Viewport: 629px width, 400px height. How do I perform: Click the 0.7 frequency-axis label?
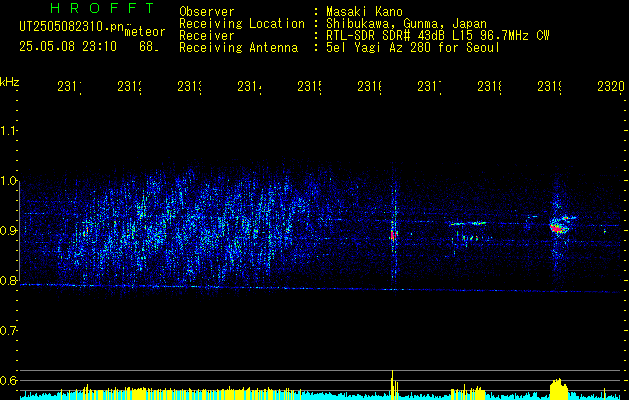coord(8,330)
